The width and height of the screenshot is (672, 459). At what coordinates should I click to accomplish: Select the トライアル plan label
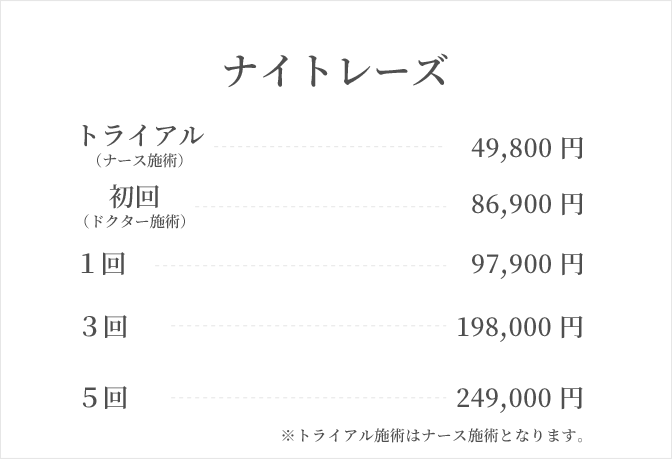pyautogui.click(x=141, y=135)
